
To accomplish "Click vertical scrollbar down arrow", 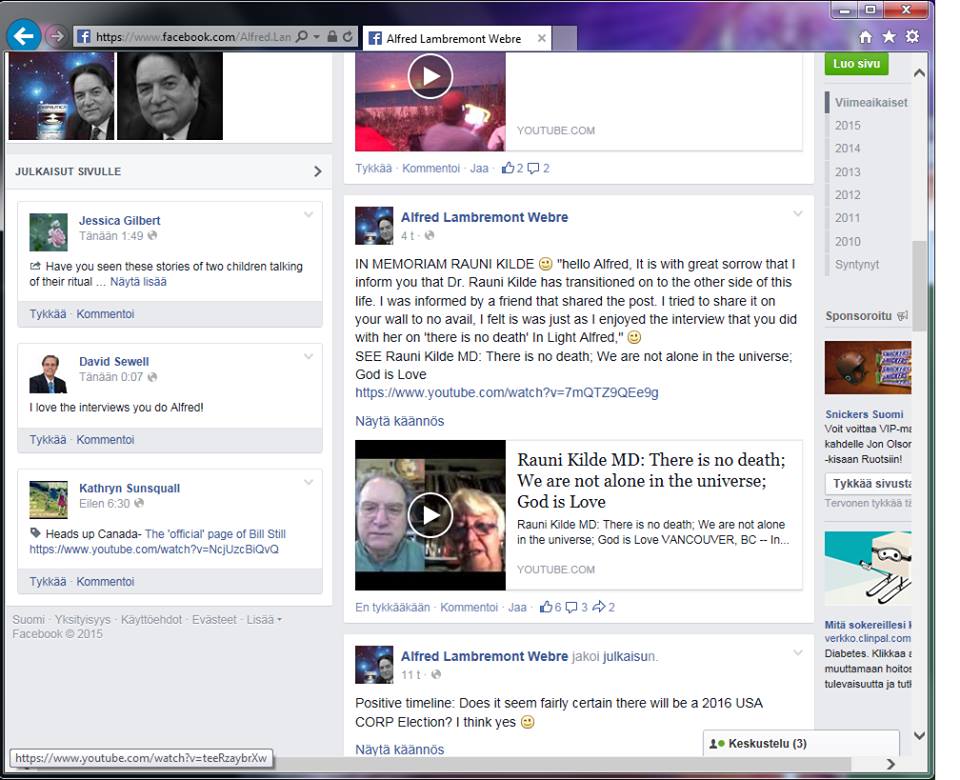I will click(919, 736).
